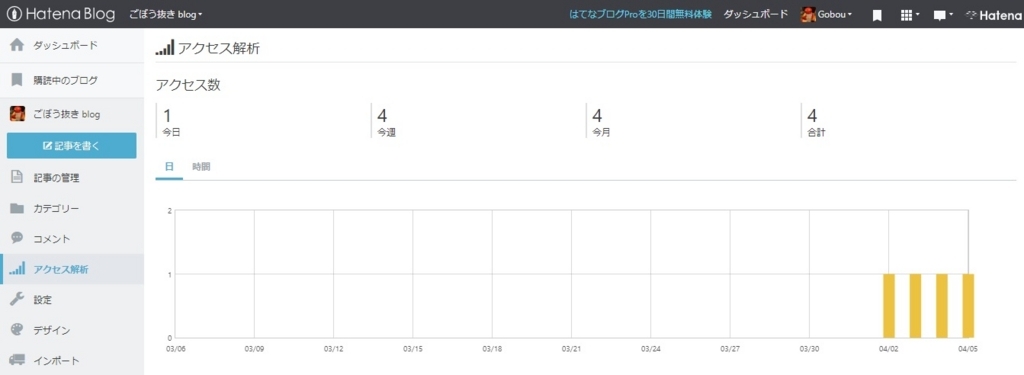Click the アクセス数 section heading

(188, 86)
